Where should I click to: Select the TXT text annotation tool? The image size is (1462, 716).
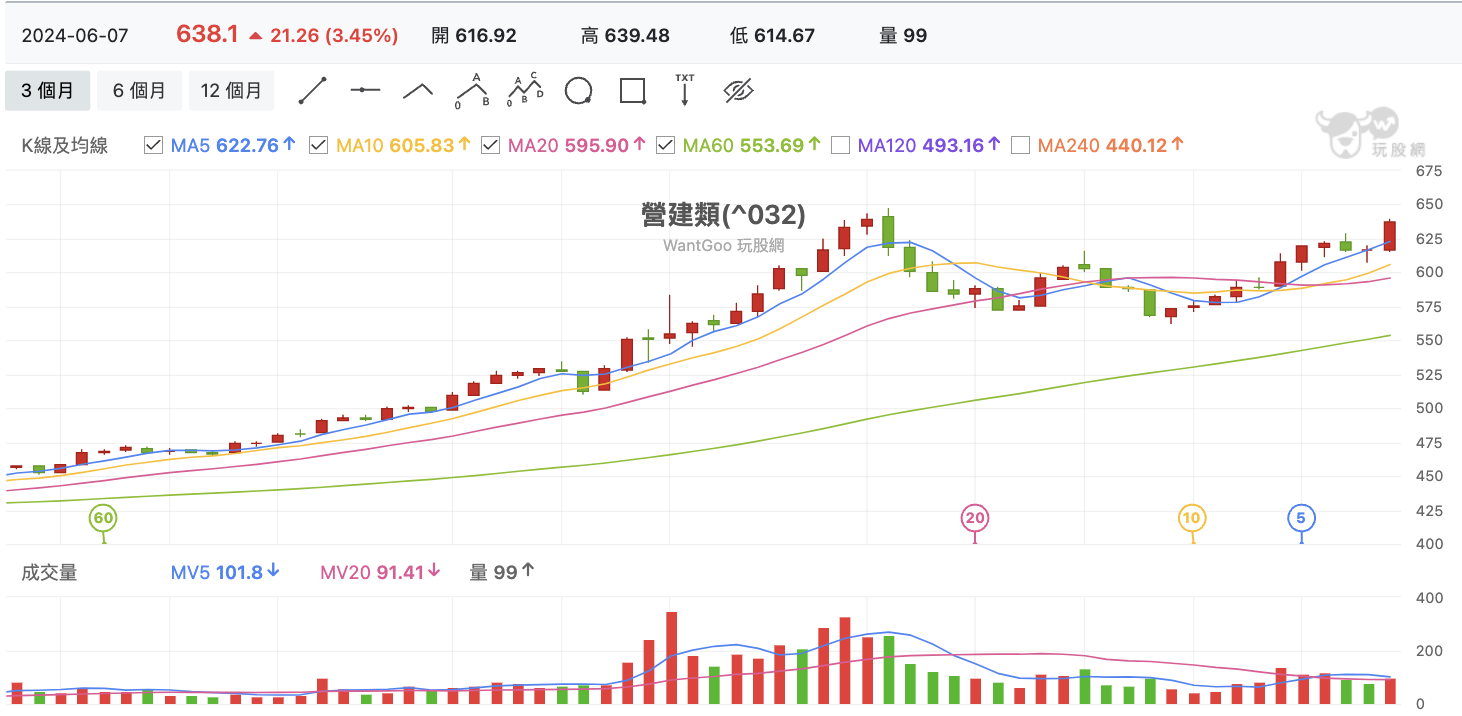tap(685, 90)
